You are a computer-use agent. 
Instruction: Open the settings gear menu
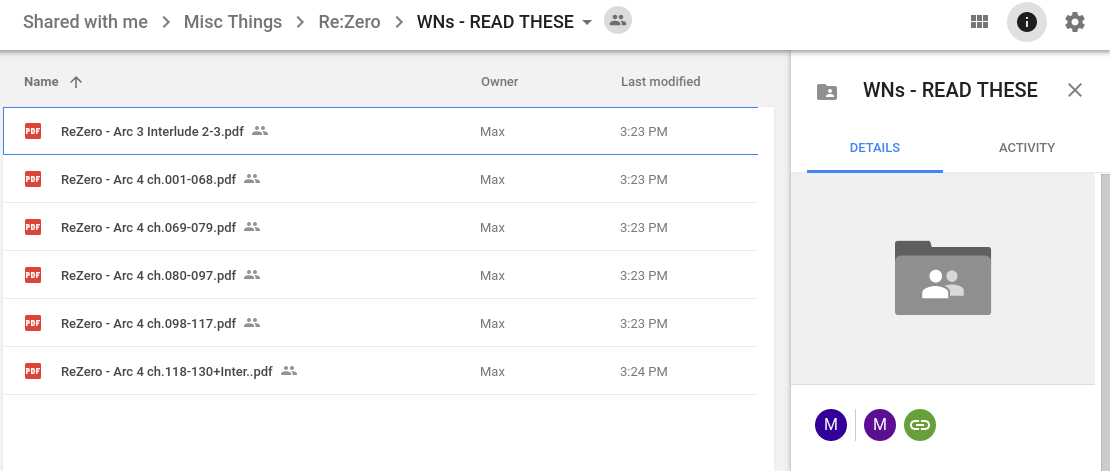click(x=1075, y=22)
